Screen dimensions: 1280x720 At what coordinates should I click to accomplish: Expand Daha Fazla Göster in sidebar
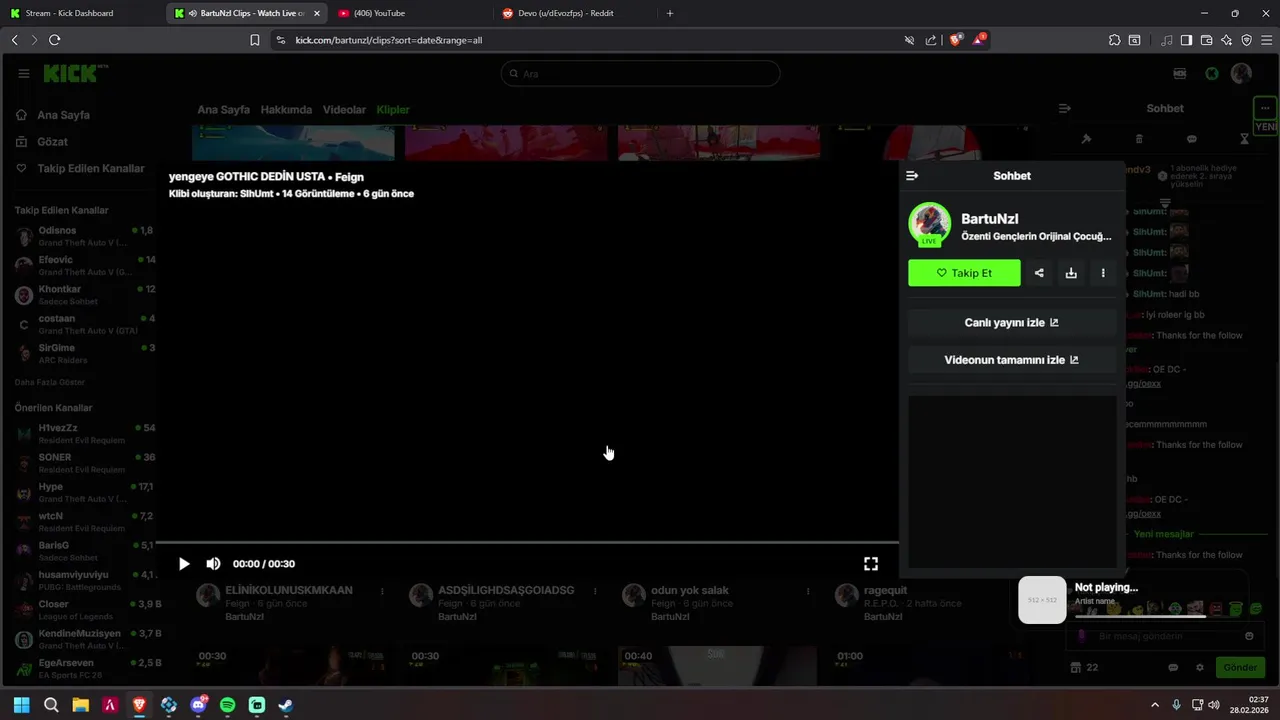click(x=49, y=382)
